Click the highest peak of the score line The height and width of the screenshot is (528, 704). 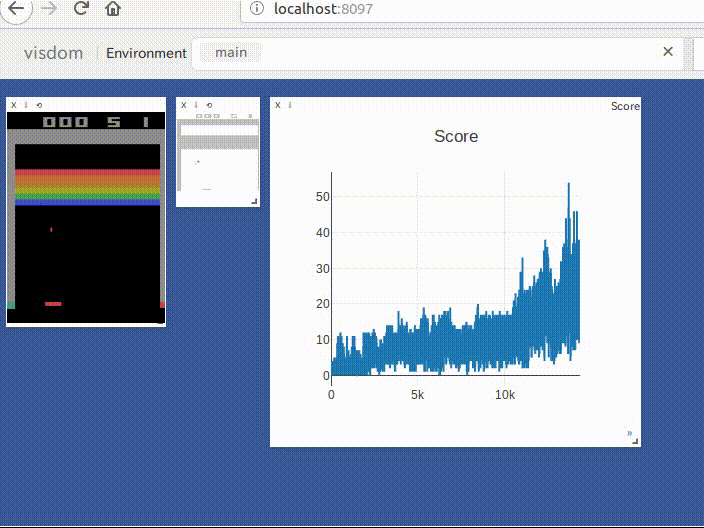569,184
